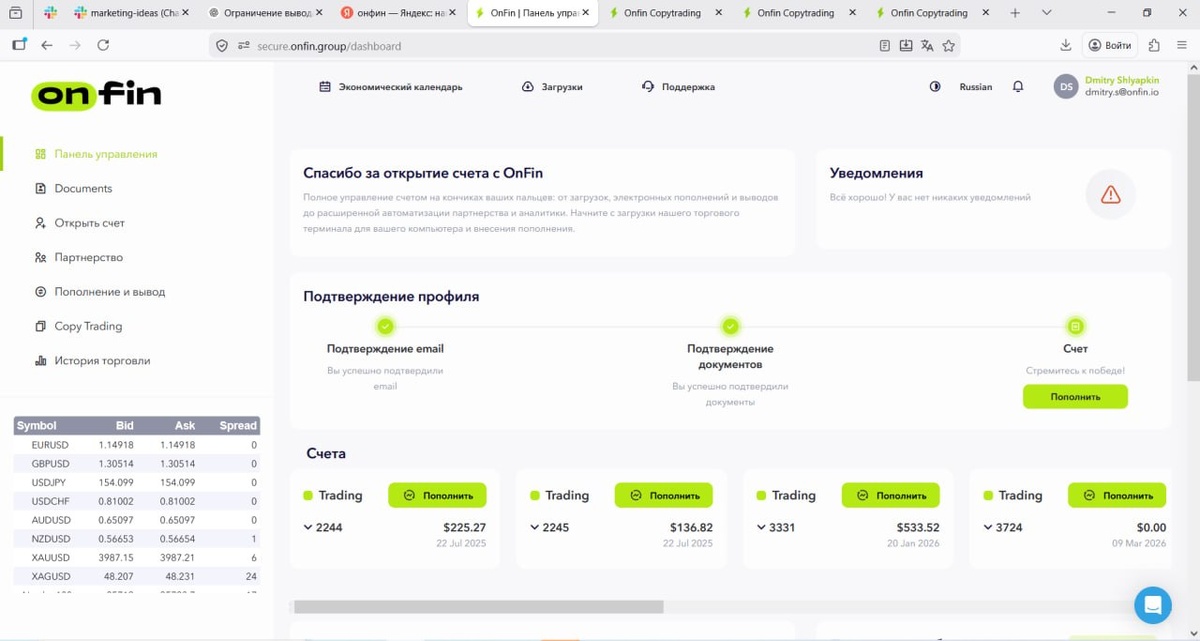Click Пополнить for account 2244

(437, 495)
